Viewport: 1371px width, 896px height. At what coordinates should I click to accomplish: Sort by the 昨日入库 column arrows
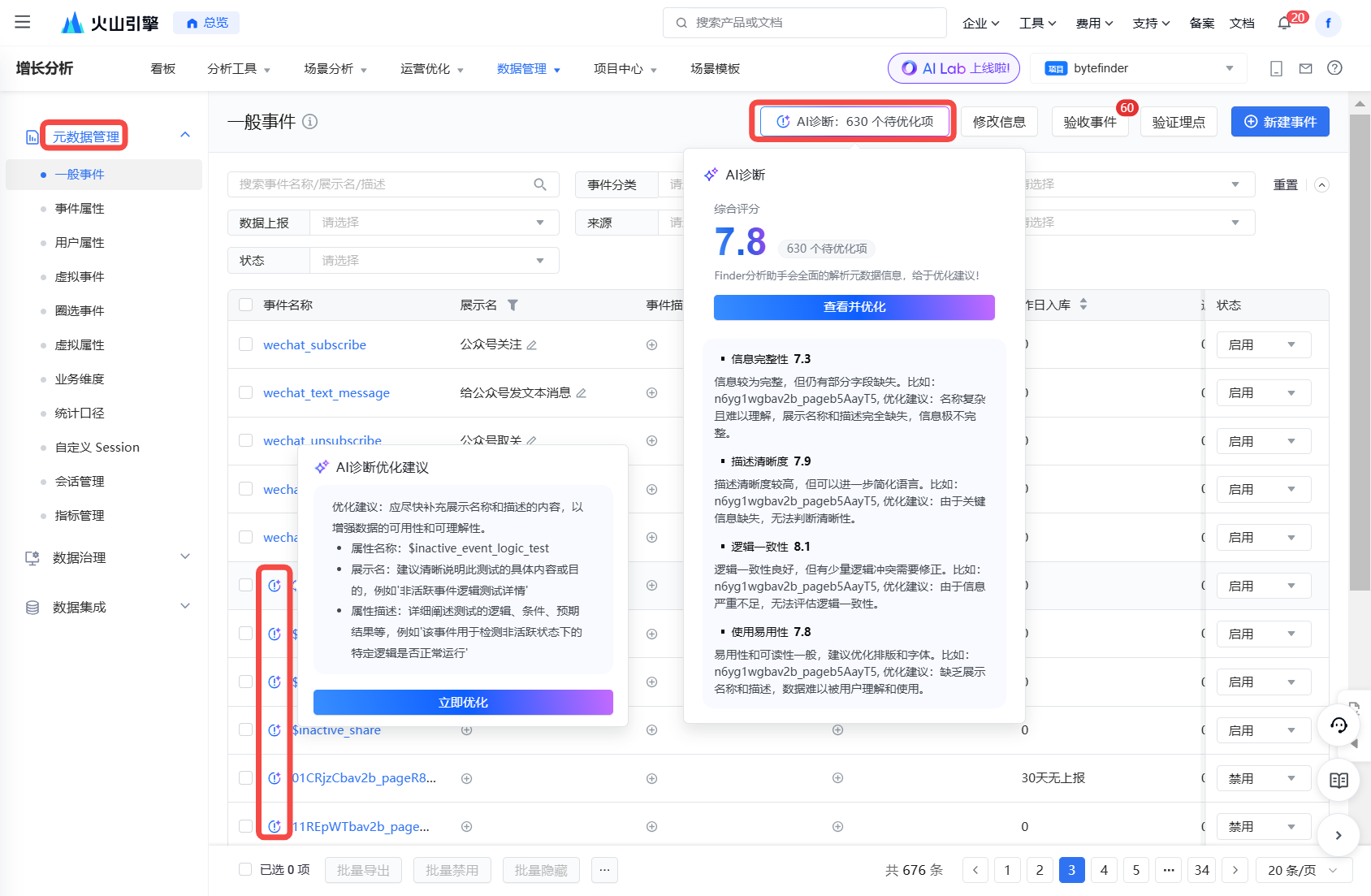click(1083, 305)
